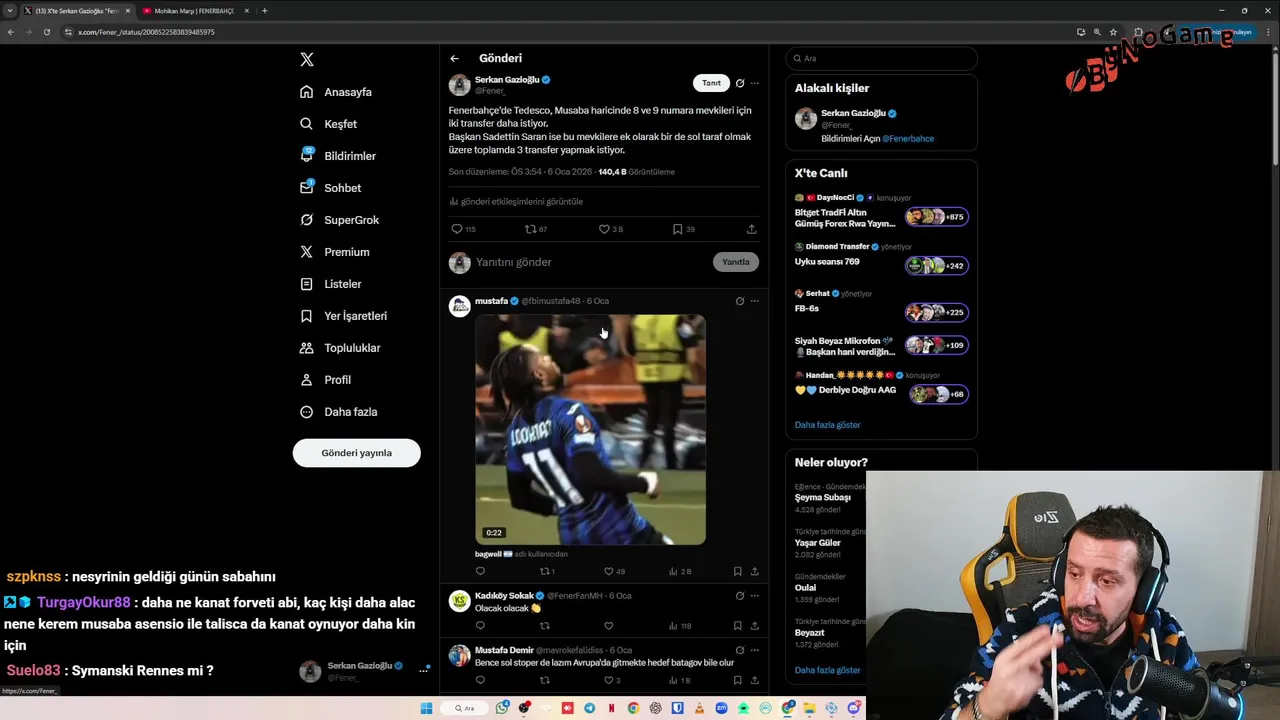Reply icon with 115 on main post
This screenshot has height=720, width=1280.
pos(463,229)
